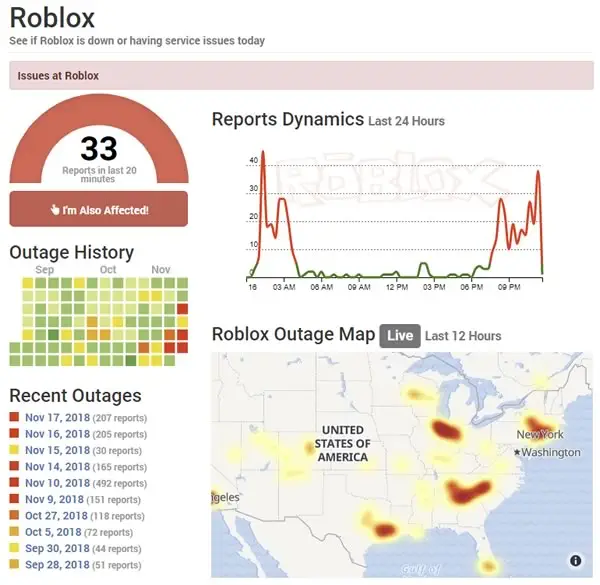Click the Last 12 Hours label

[463, 336]
